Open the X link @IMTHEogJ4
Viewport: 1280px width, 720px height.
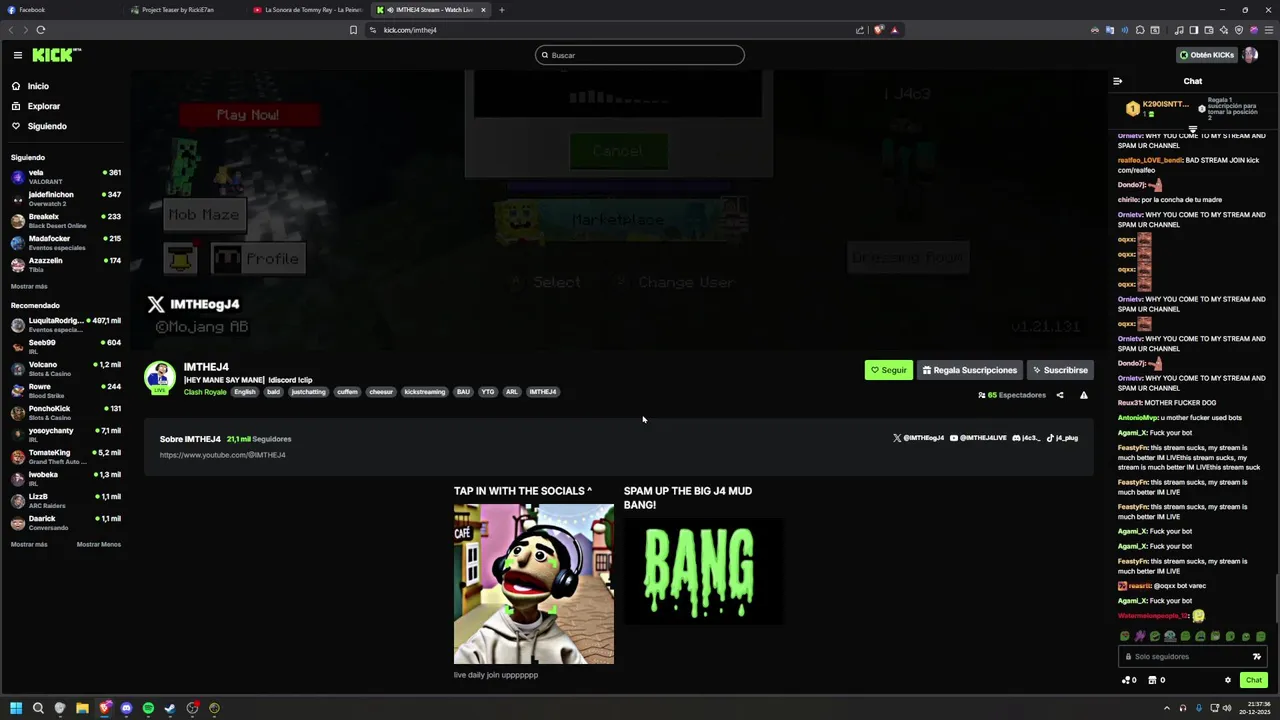pos(918,438)
